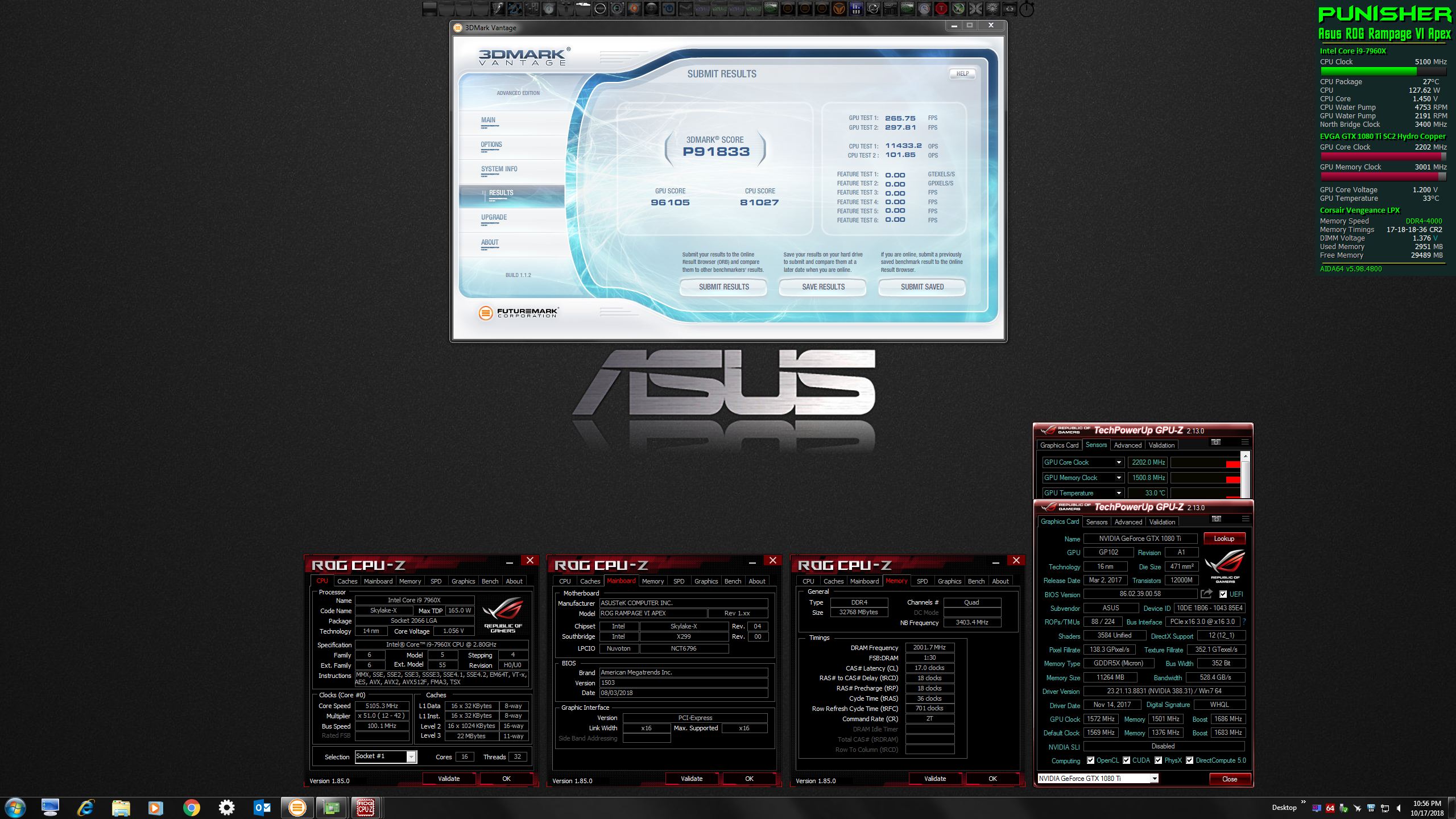
Task: Click the SUBMIT RESULTS button
Action: tap(723, 287)
